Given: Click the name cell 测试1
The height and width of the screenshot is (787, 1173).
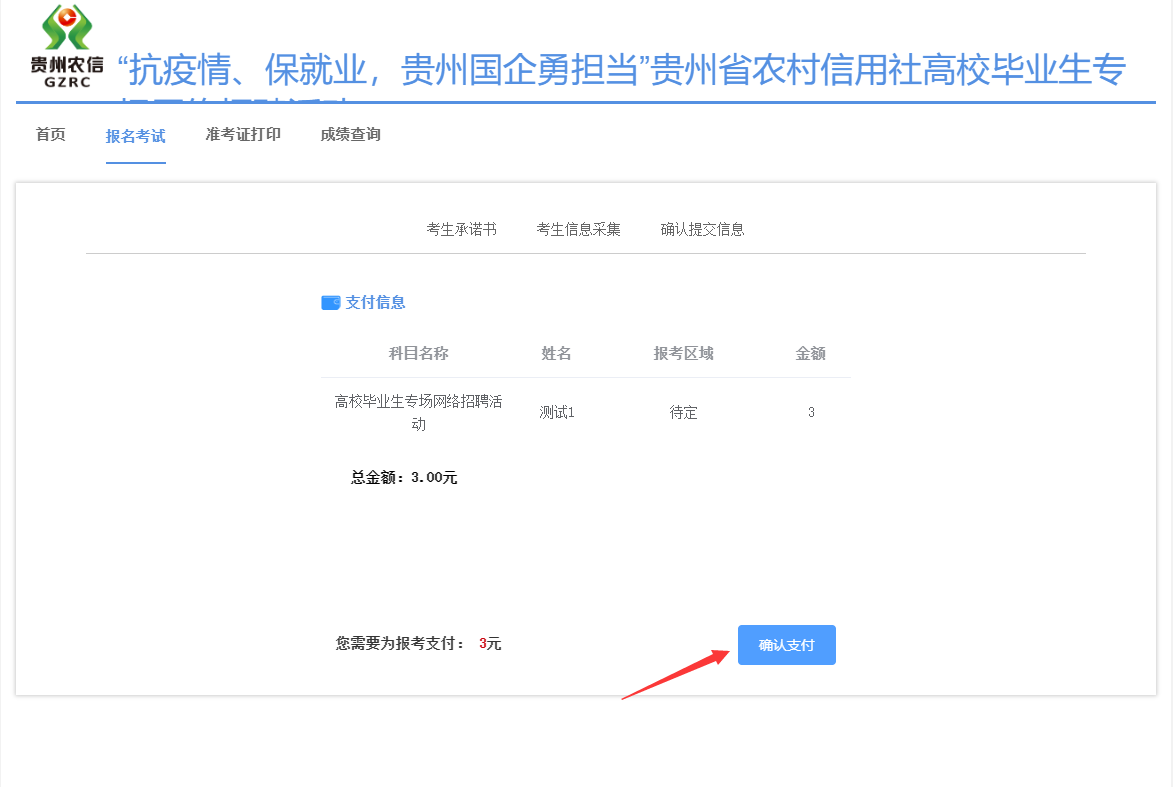Looking at the screenshot, I should click(556, 412).
